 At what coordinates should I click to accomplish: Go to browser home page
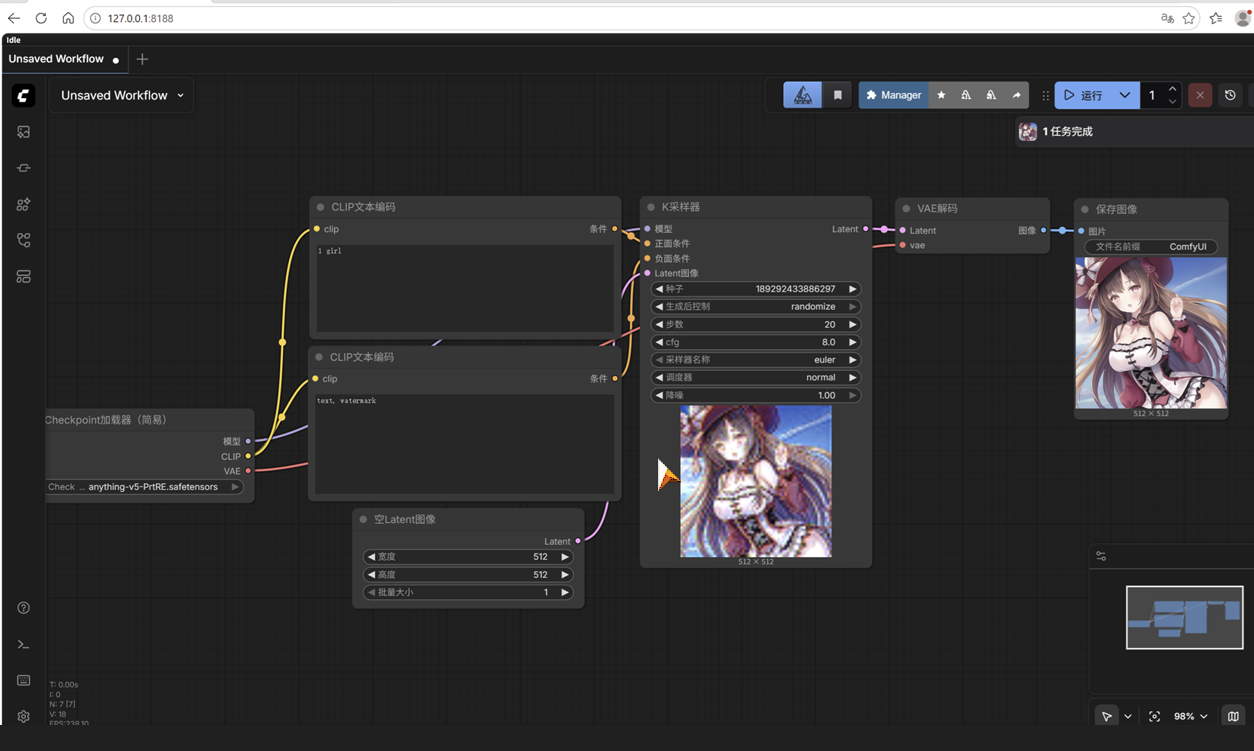point(68,18)
